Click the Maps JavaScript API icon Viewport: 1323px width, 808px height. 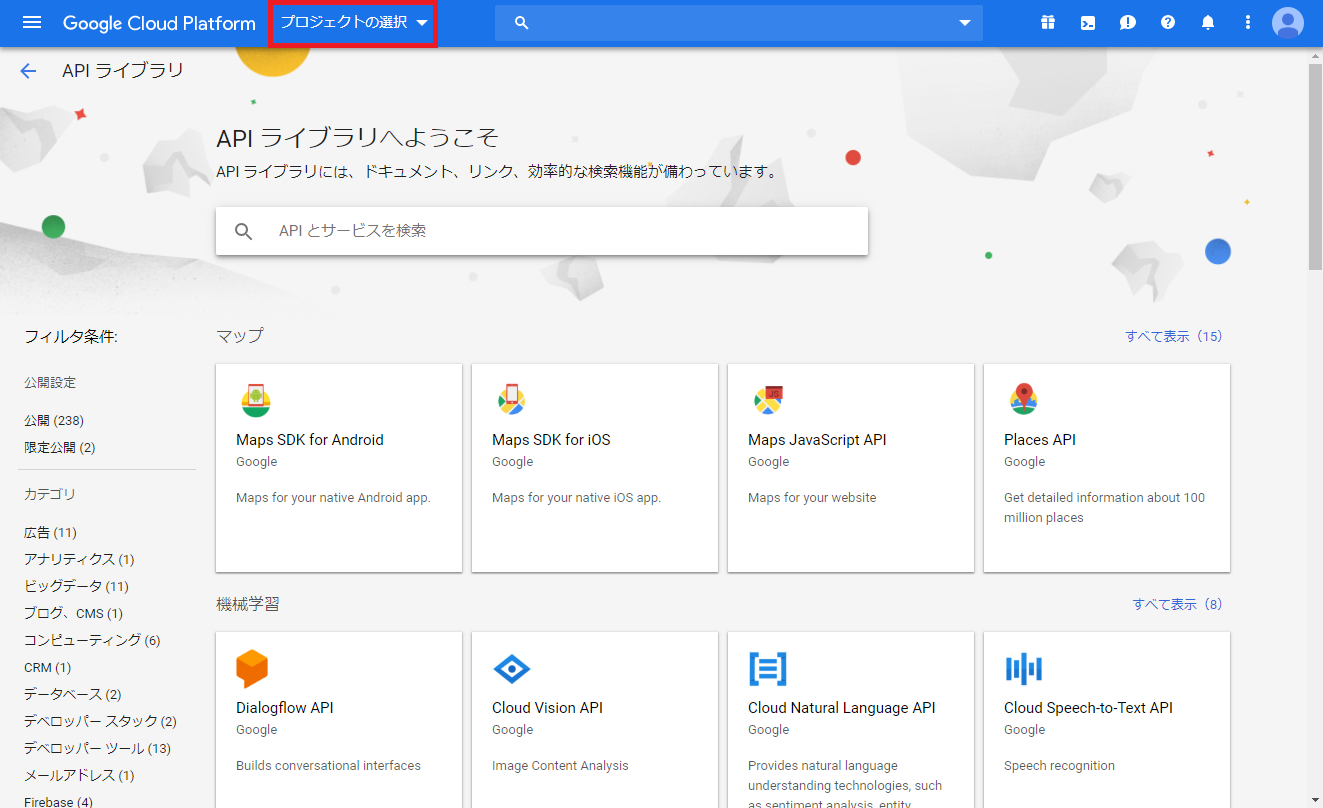tap(768, 400)
